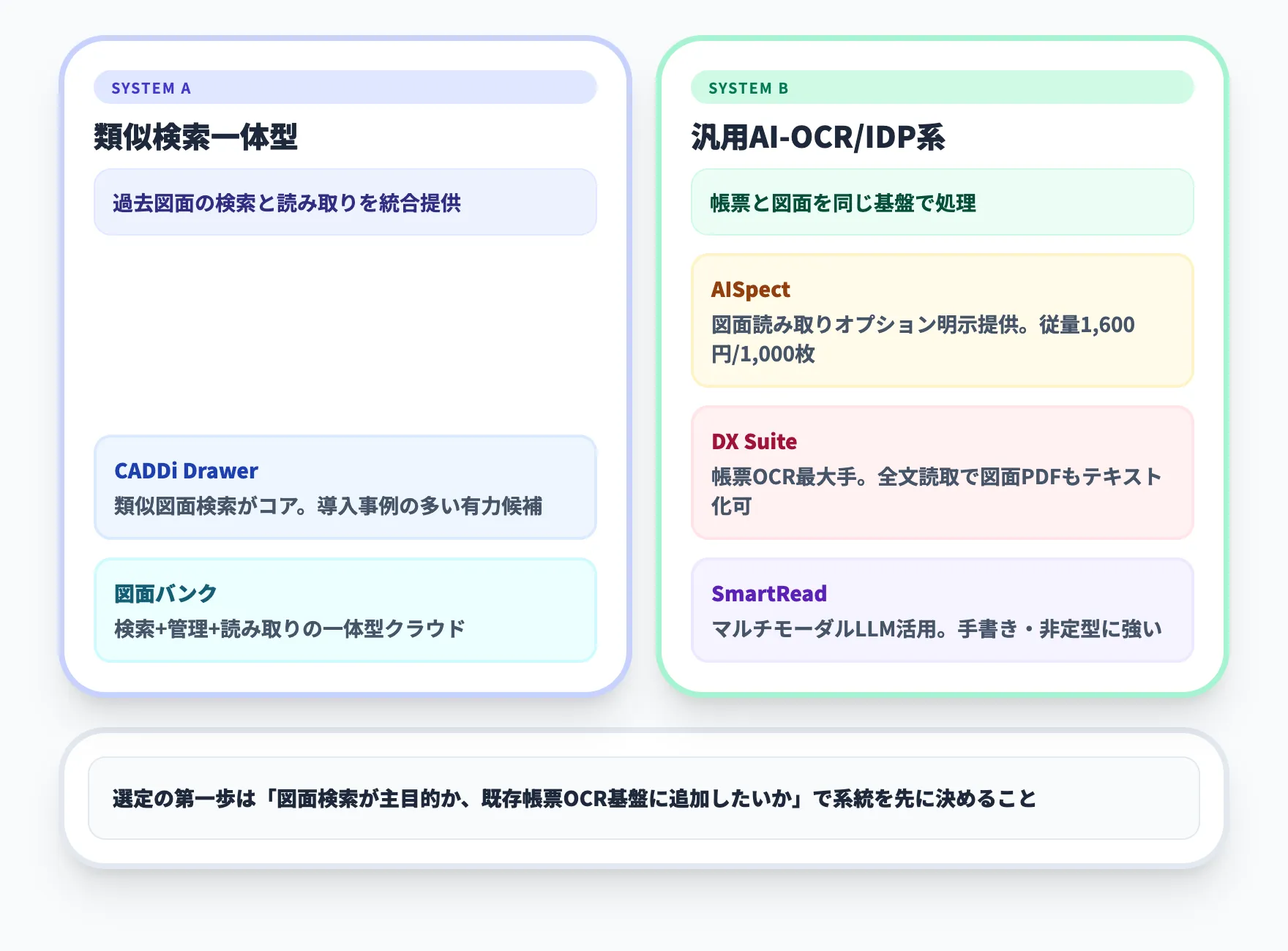Select the AISpect vendor card
This screenshot has width=1288, height=951.
[943, 320]
